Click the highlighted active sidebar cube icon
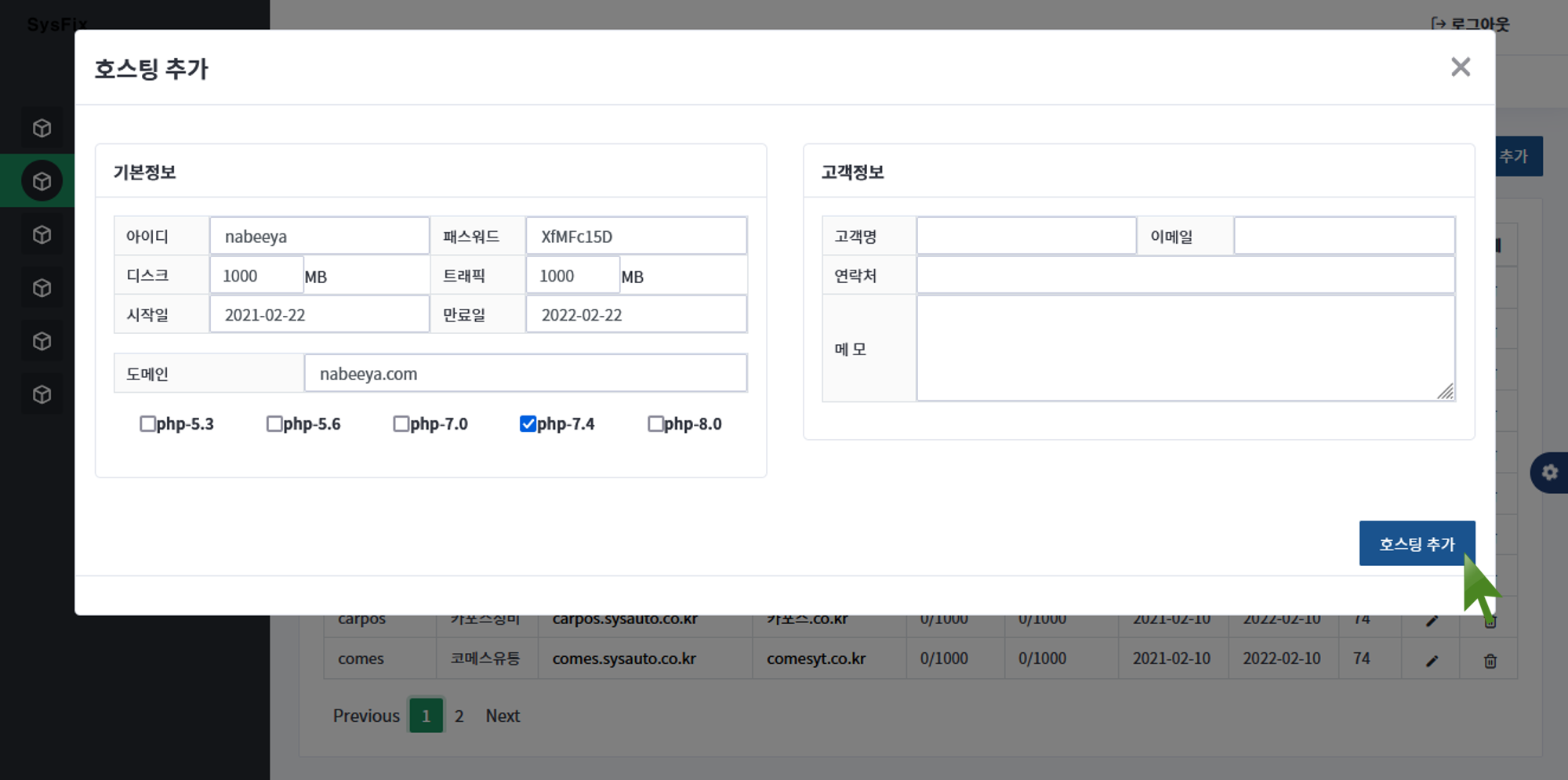The image size is (1568, 780). tap(42, 181)
